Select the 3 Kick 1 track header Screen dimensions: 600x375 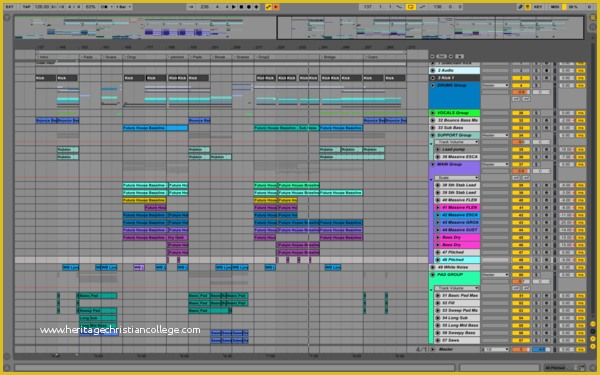click(x=455, y=78)
